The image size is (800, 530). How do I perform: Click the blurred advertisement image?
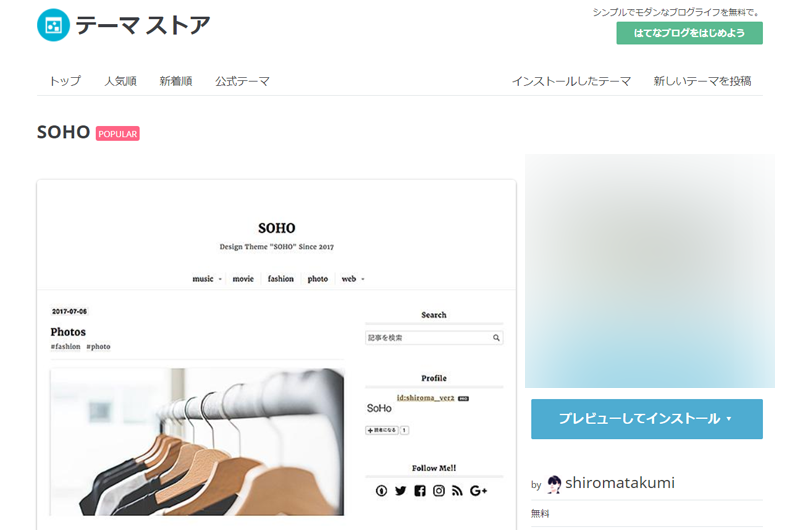pyautogui.click(x=649, y=271)
